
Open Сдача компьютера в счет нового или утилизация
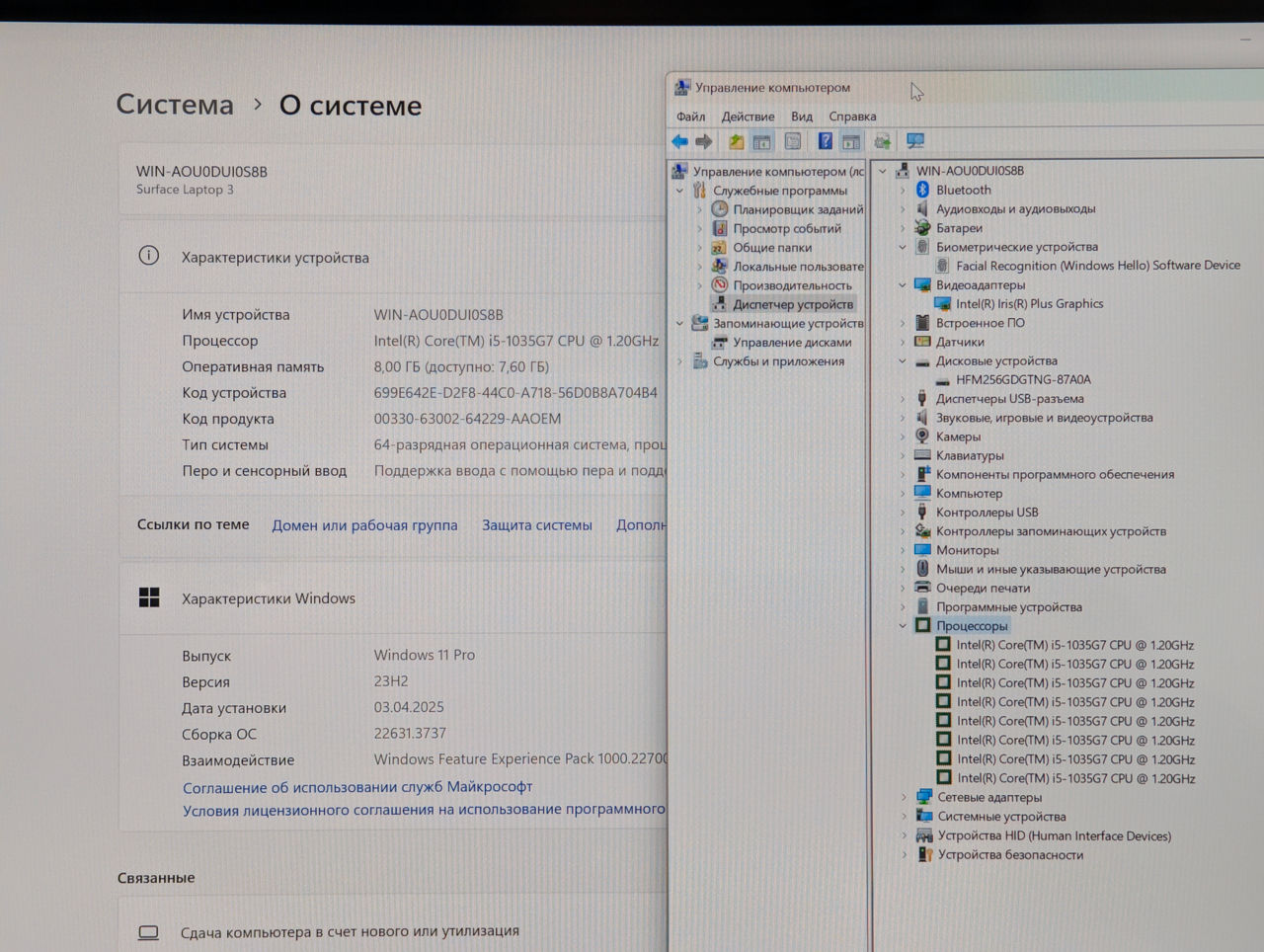350,931
